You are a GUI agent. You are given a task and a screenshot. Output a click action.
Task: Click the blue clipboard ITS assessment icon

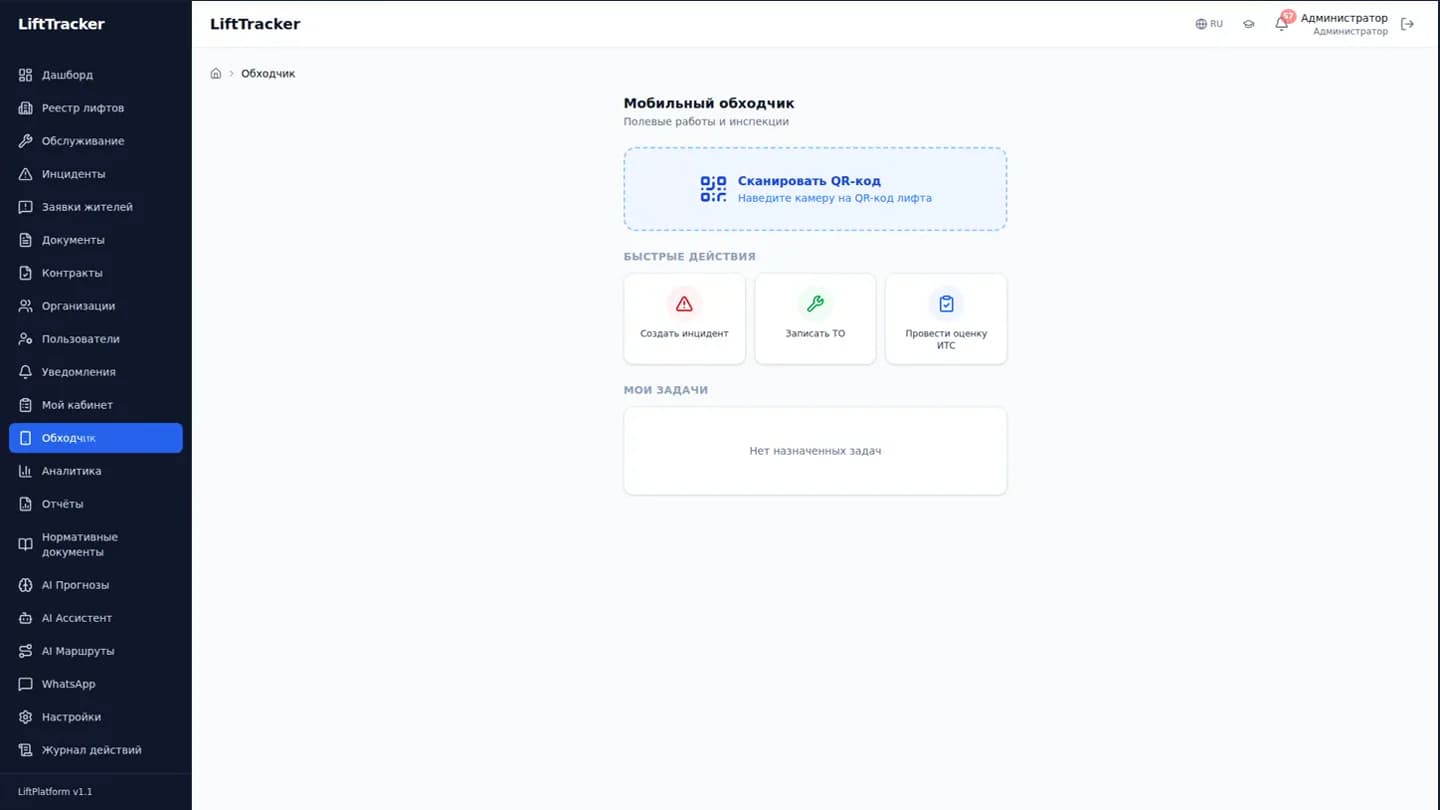(946, 304)
